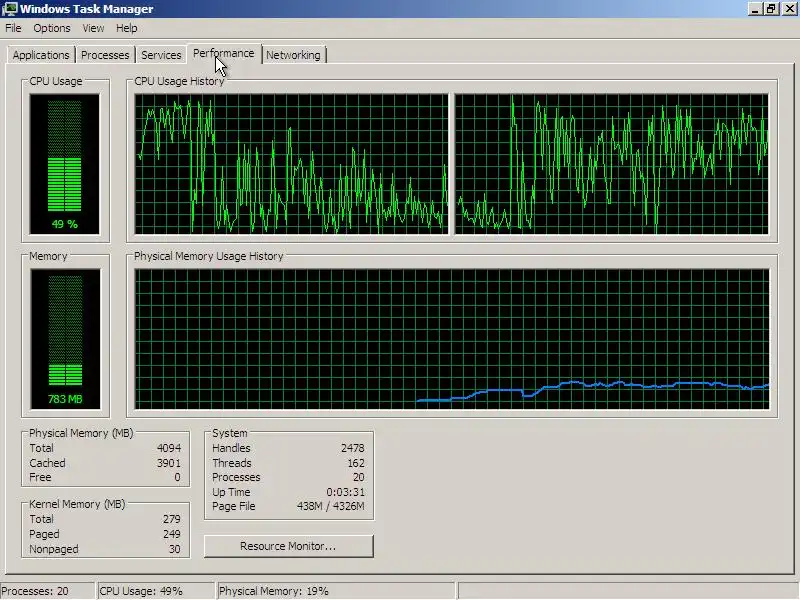Click the Threads value 162
Image resolution: width=800 pixels, height=600 pixels.
point(356,463)
